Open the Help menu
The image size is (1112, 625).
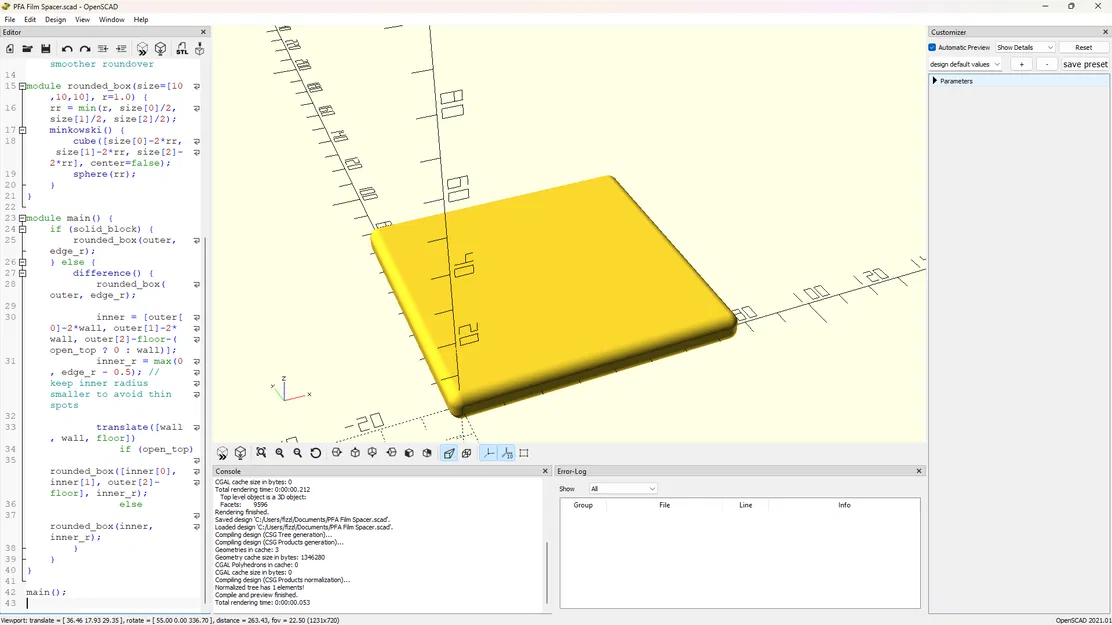[x=141, y=20]
